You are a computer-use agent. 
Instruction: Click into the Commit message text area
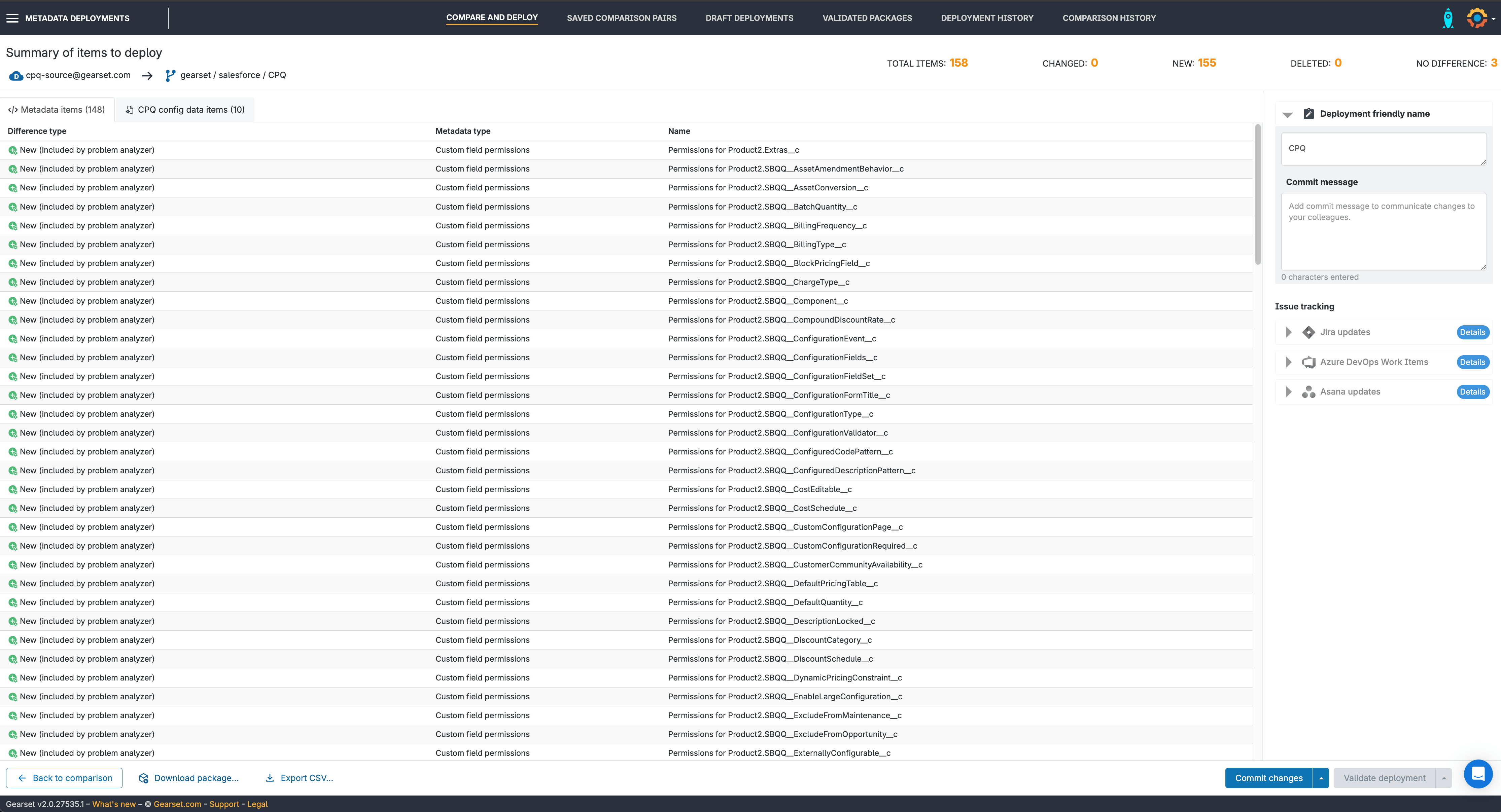pos(1383,232)
